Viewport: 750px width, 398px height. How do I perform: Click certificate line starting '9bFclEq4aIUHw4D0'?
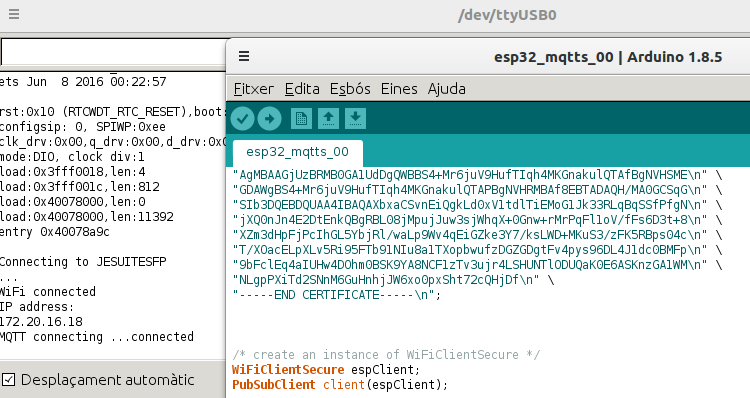(x=477, y=265)
